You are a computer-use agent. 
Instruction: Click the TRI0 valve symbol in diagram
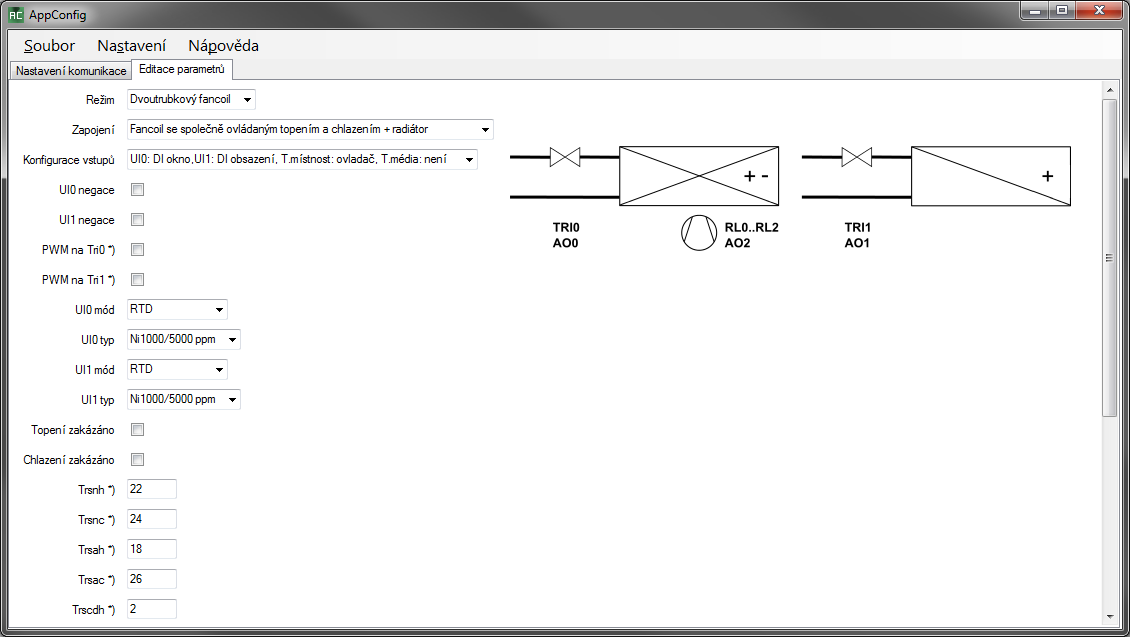click(565, 156)
